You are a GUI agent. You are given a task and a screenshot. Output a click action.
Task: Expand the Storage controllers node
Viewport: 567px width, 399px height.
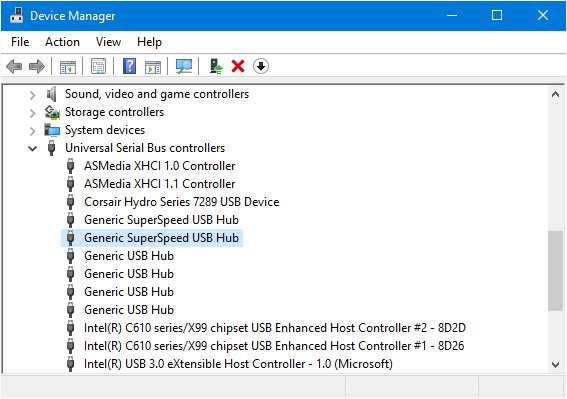pos(33,113)
